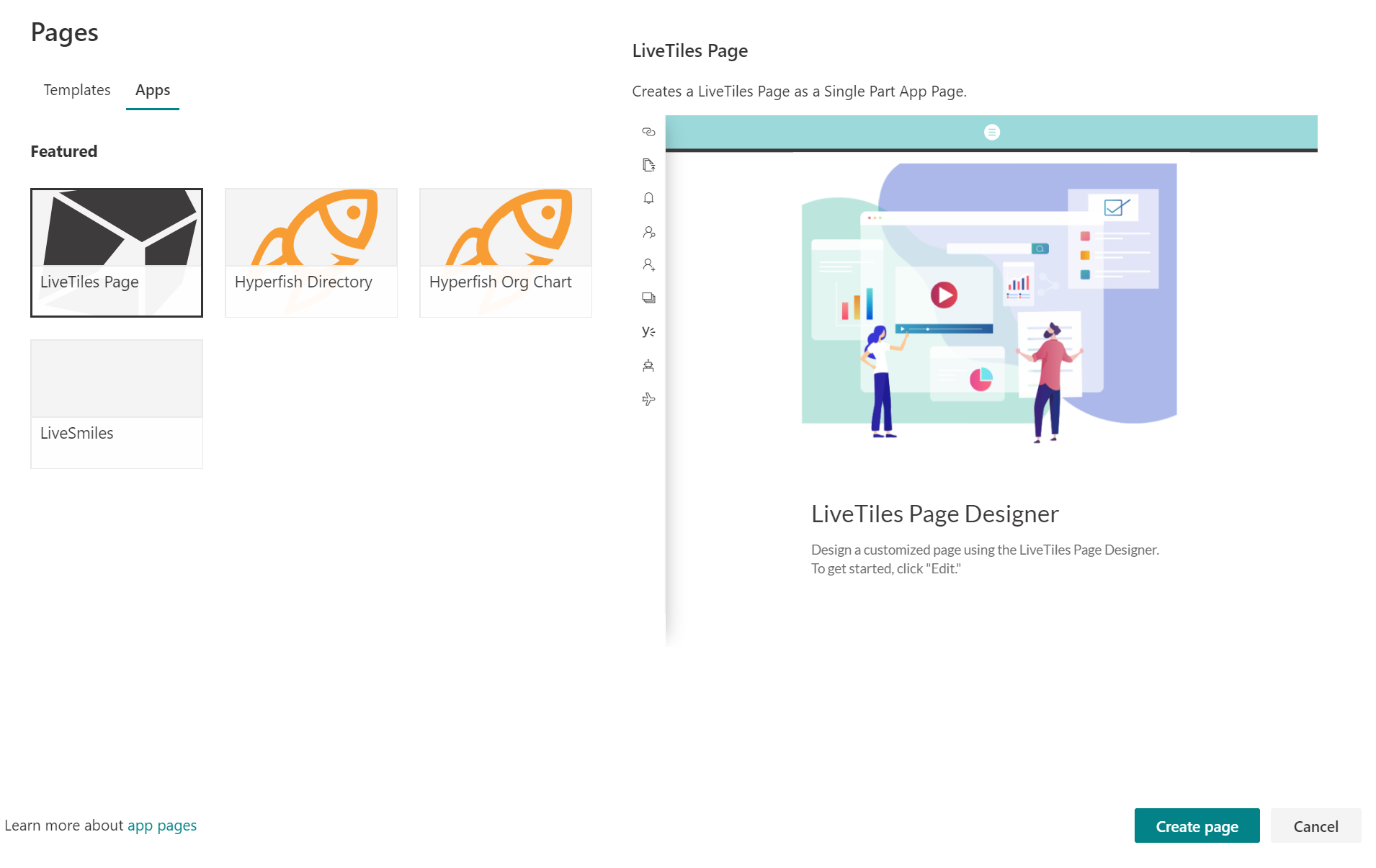Switch to the Templates tab

(x=77, y=90)
